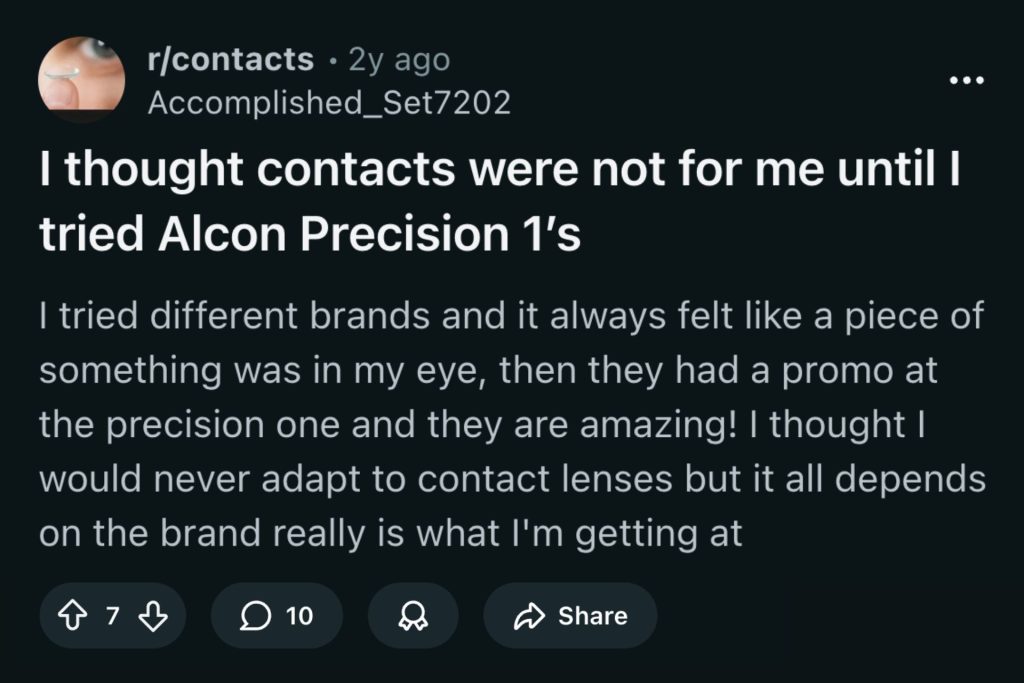Click the share arrow icon
Image resolution: width=1024 pixels, height=683 pixels.
coord(528,616)
